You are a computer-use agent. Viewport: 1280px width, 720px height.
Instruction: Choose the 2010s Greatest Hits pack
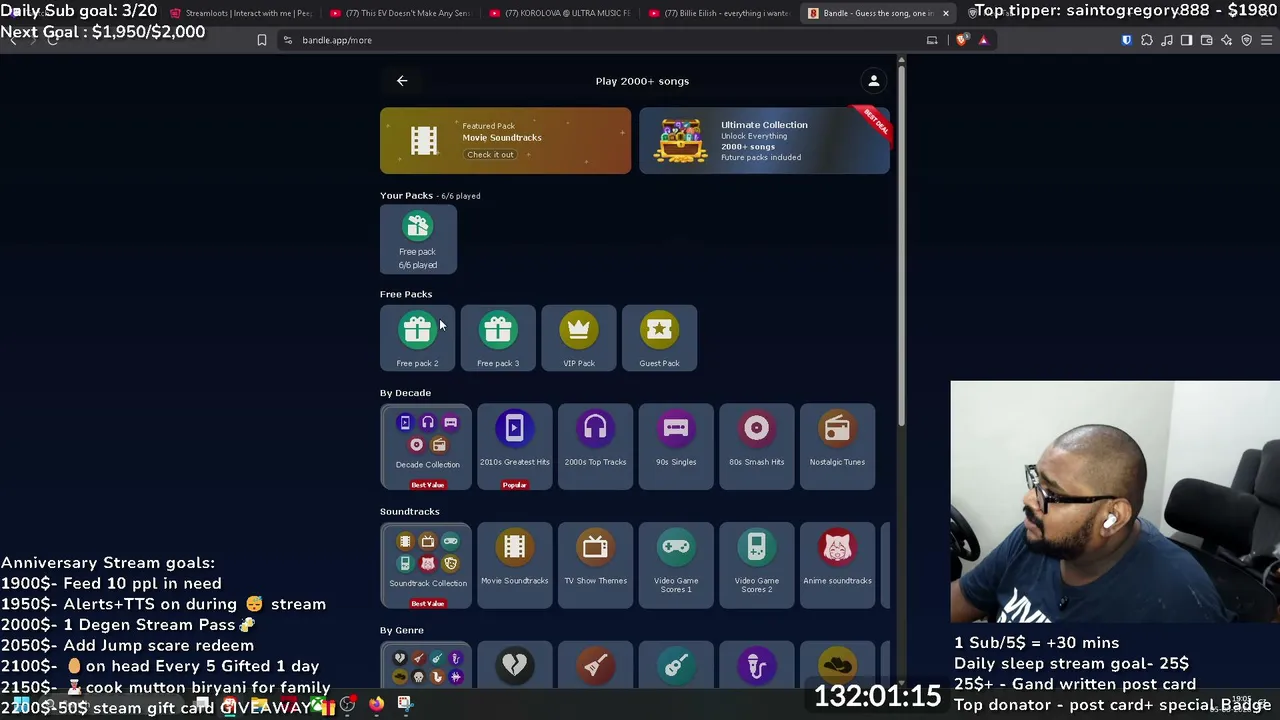click(514, 446)
